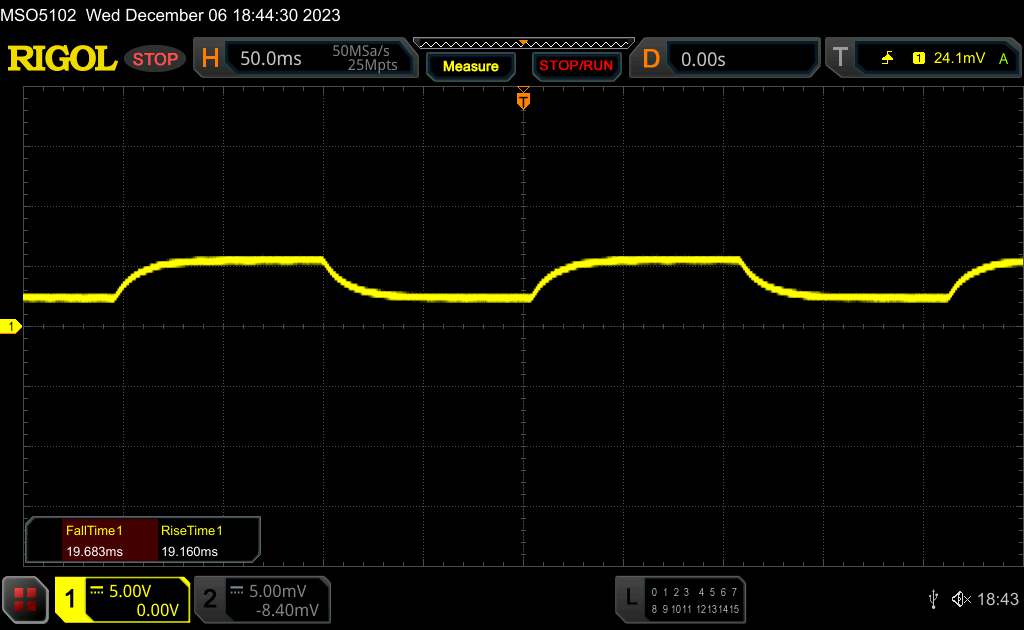Viewport: 1024px width, 630px height.
Task: Click channel 1 0.00V offset value
Action: tap(157, 610)
